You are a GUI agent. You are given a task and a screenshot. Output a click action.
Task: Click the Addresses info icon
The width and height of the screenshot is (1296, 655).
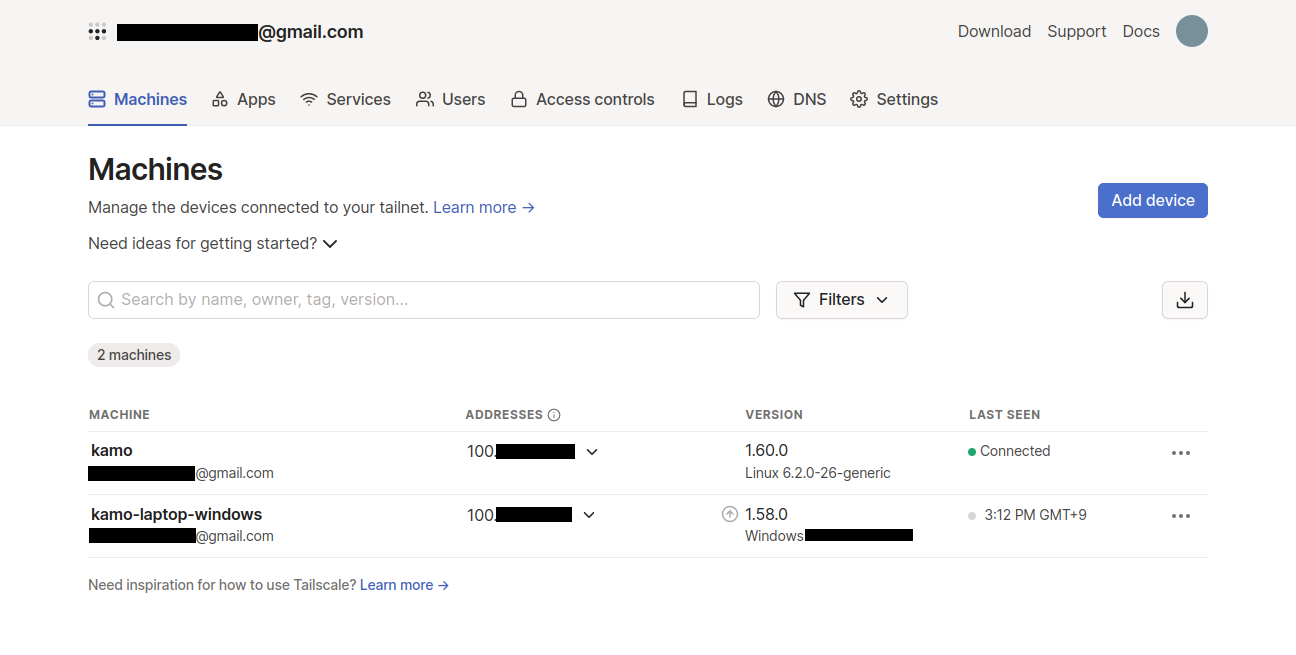pyautogui.click(x=554, y=415)
